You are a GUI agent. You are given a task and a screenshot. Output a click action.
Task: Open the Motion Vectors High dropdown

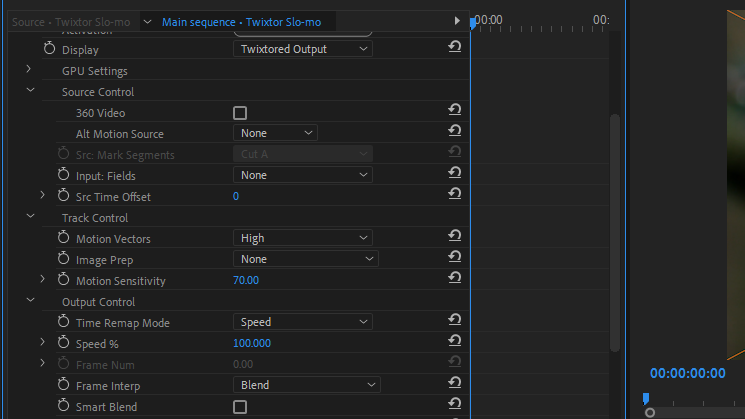(x=303, y=238)
